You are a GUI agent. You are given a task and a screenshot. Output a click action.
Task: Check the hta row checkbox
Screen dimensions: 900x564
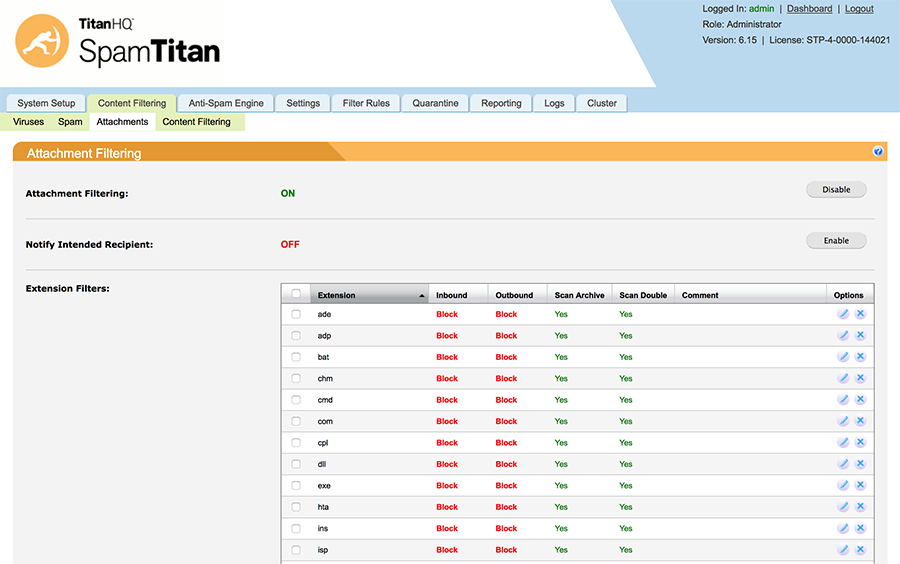(x=296, y=507)
